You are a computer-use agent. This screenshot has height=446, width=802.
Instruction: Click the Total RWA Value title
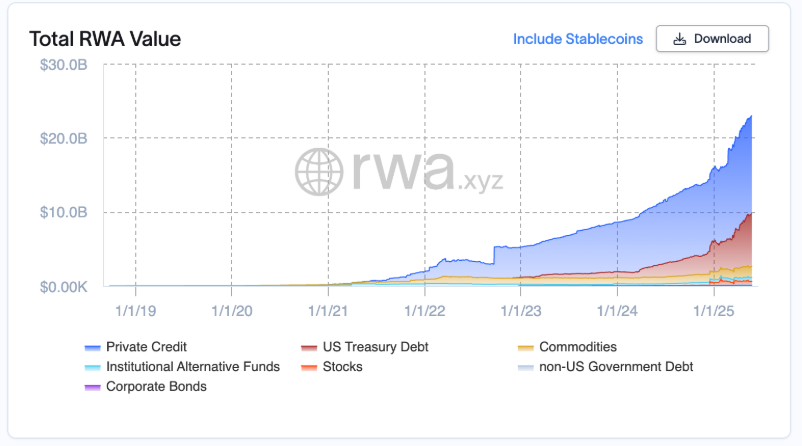105,39
